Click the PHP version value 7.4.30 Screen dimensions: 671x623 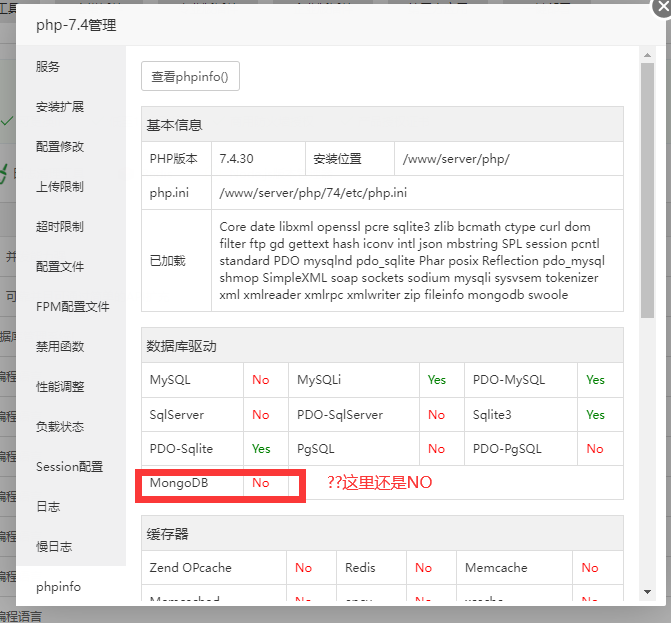click(236, 159)
